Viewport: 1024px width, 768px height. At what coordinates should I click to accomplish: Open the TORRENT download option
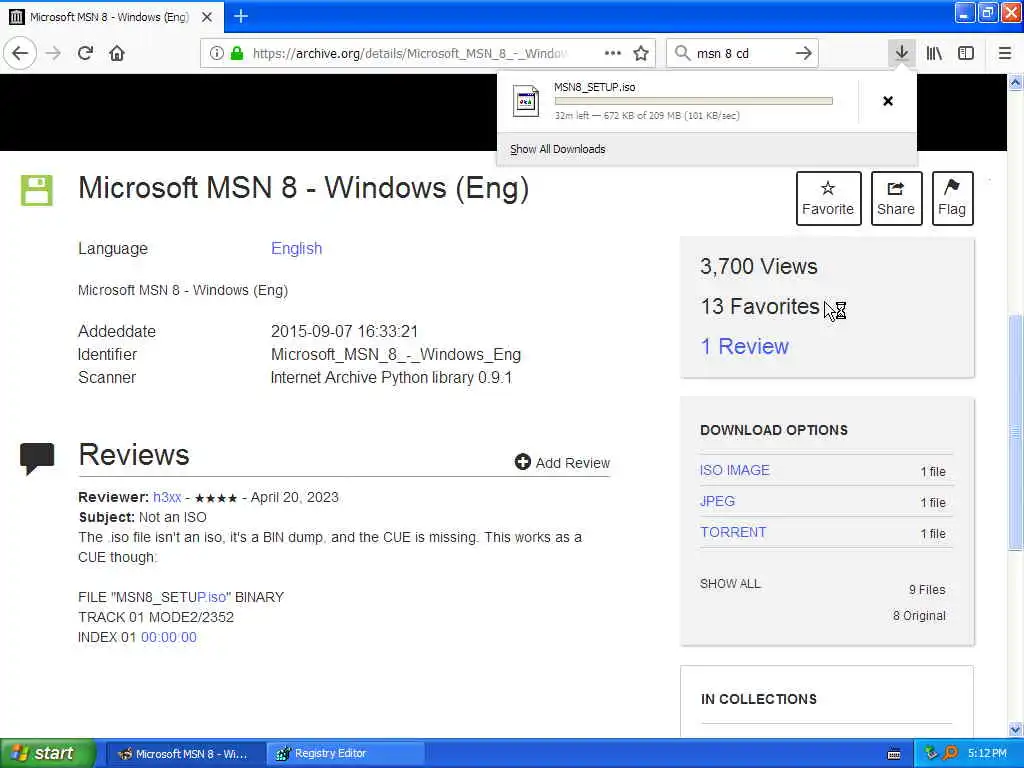point(733,532)
